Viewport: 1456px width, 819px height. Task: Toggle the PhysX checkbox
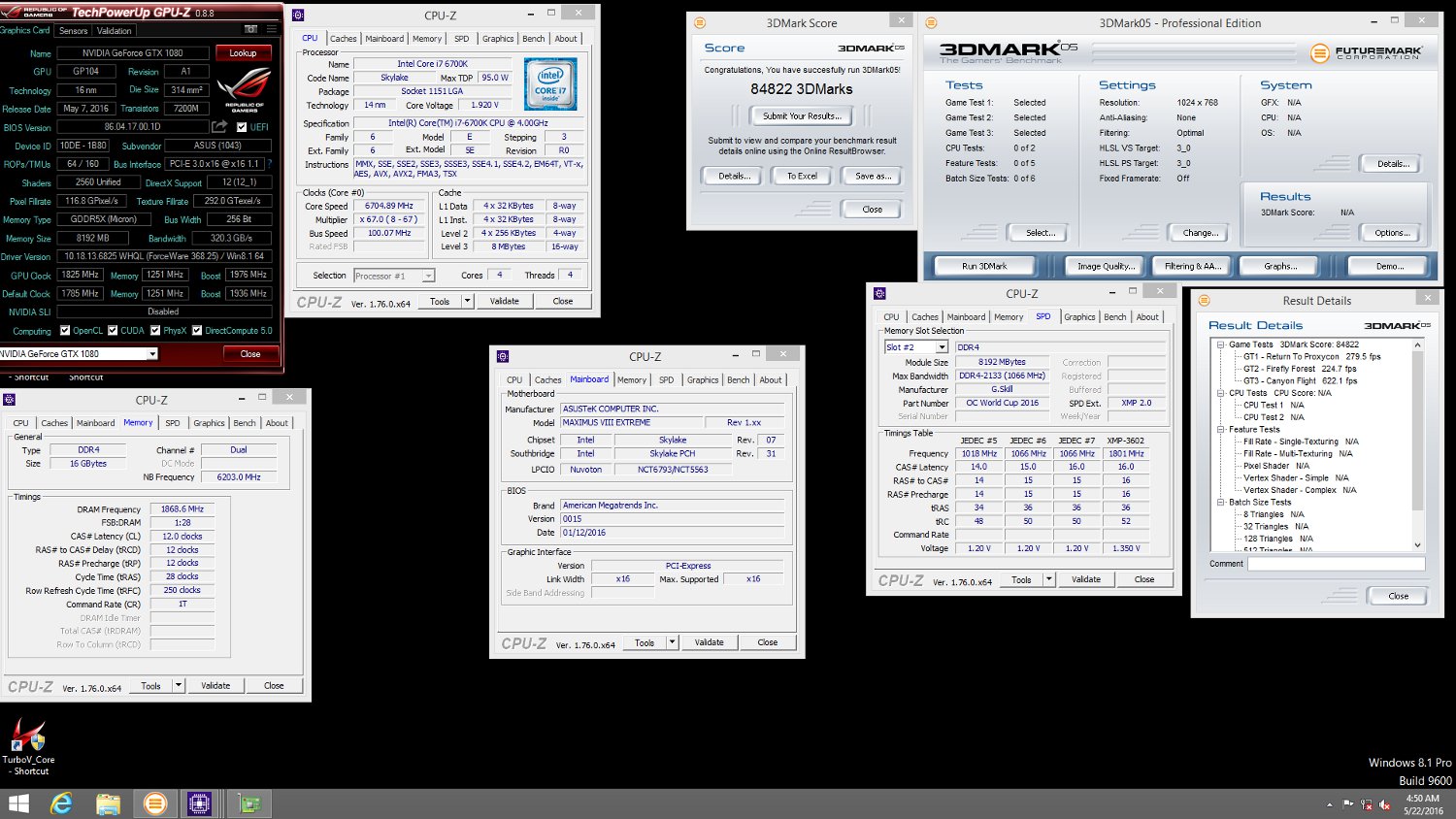click(x=154, y=330)
